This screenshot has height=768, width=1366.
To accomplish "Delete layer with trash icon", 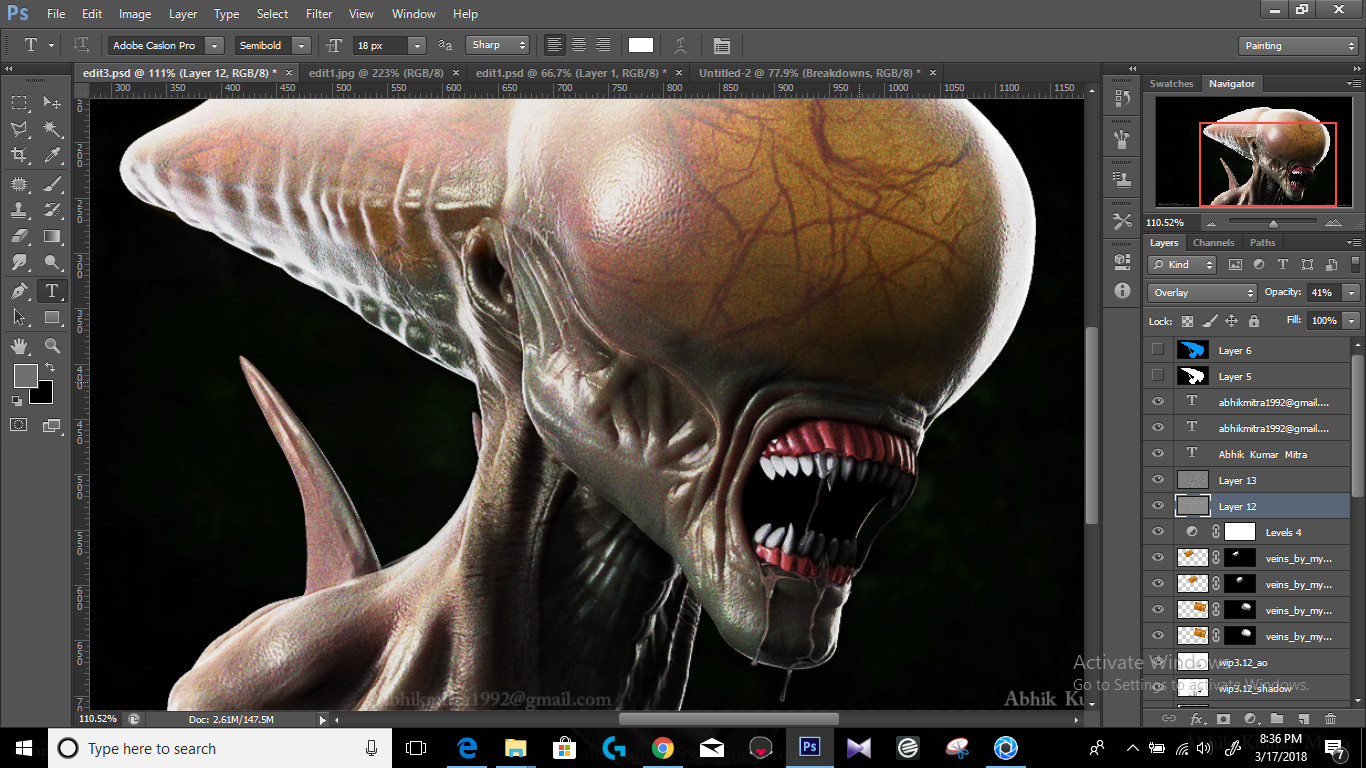I will [1330, 718].
